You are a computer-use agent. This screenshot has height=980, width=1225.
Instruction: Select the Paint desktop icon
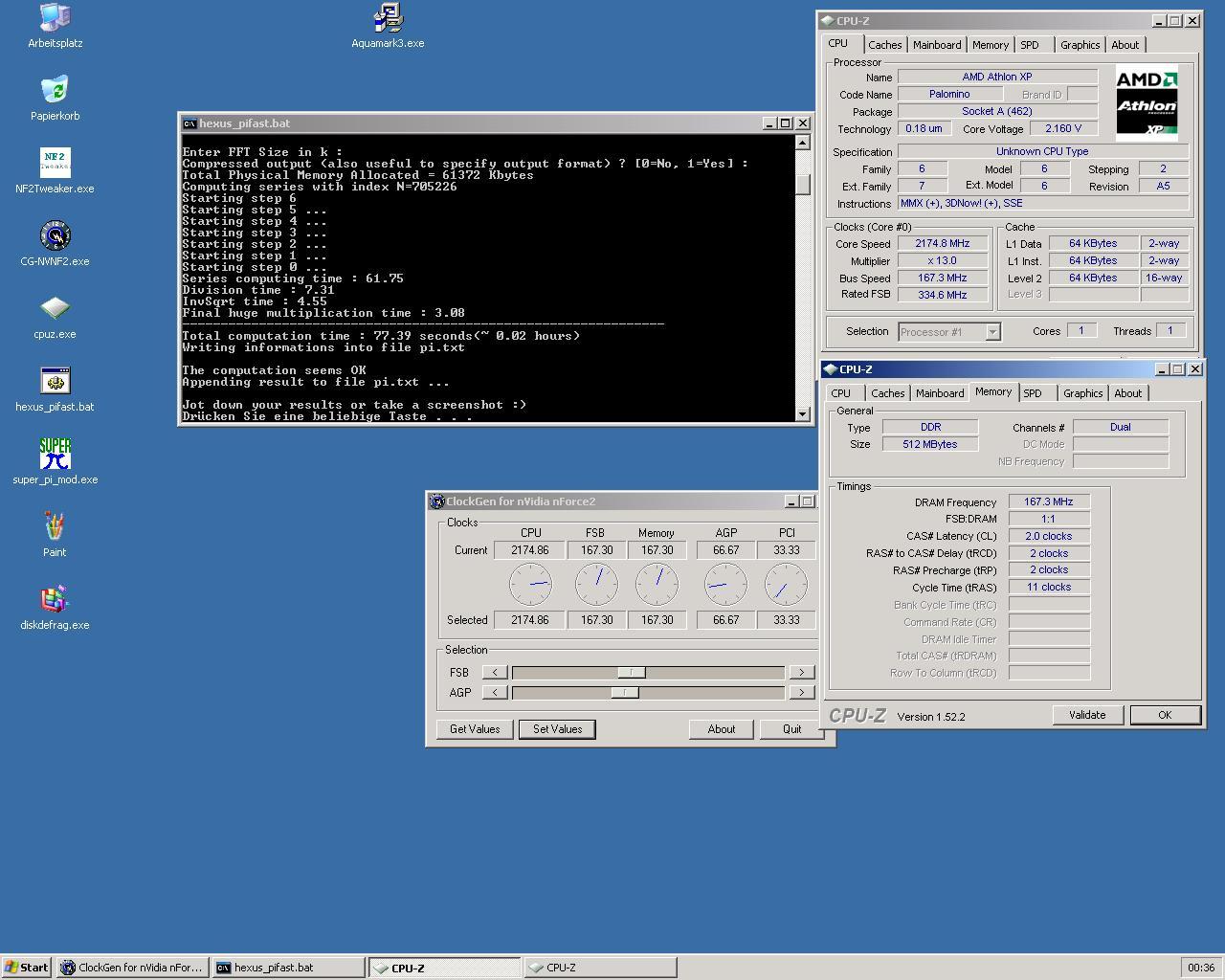click(x=55, y=534)
